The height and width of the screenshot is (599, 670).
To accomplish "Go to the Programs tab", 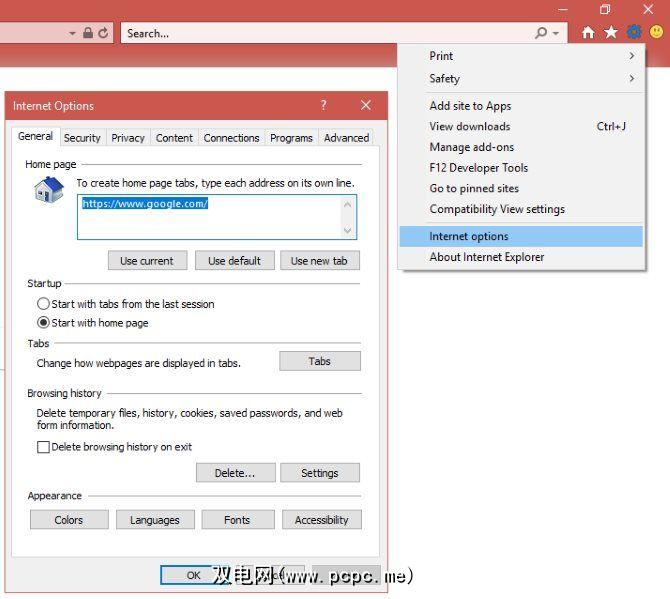I will (x=291, y=138).
